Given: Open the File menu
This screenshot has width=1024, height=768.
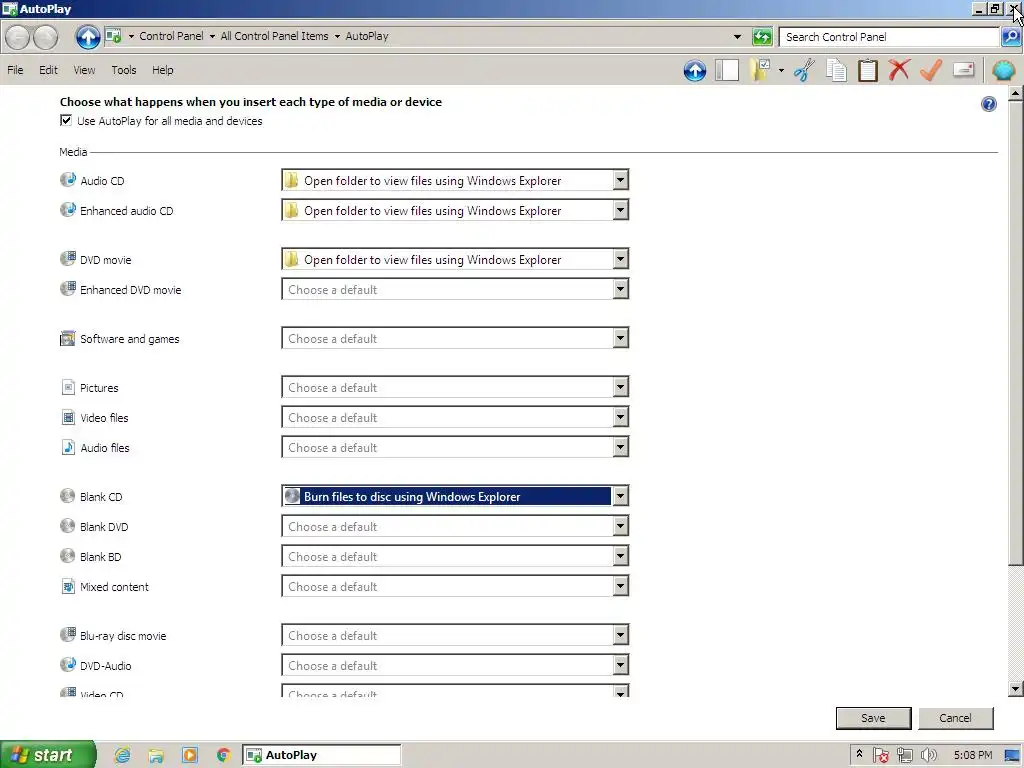Looking at the screenshot, I should (x=15, y=70).
